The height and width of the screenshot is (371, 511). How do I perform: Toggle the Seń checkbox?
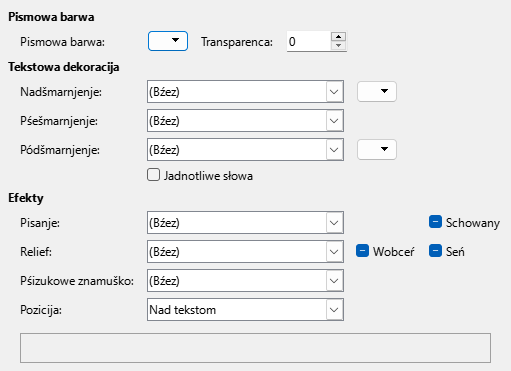point(435,251)
